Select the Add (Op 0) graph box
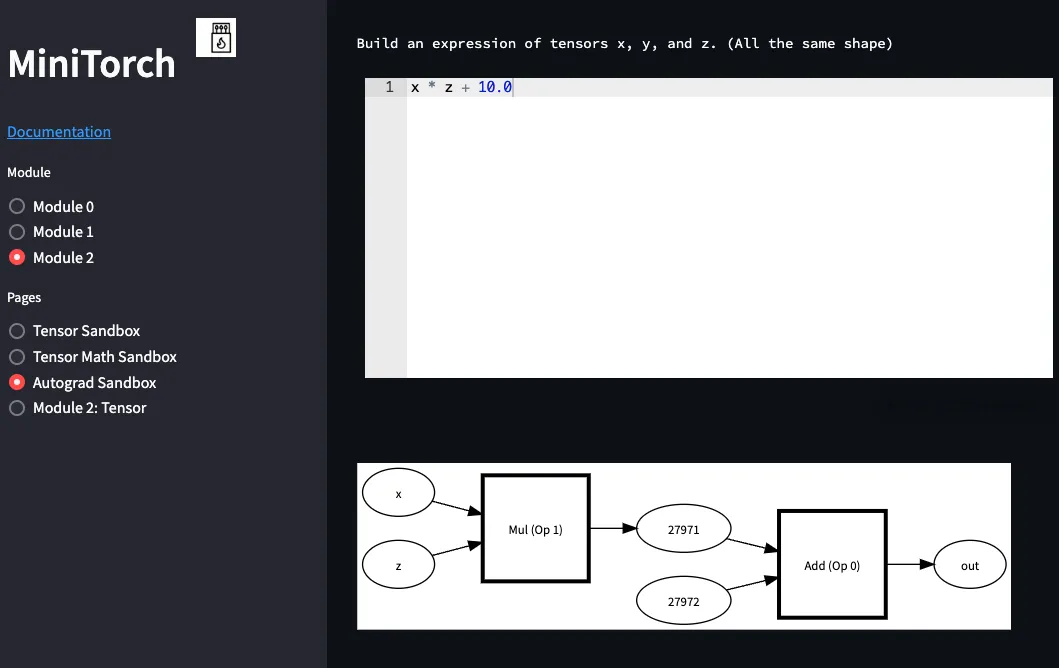The width and height of the screenshot is (1059, 668). (x=832, y=565)
